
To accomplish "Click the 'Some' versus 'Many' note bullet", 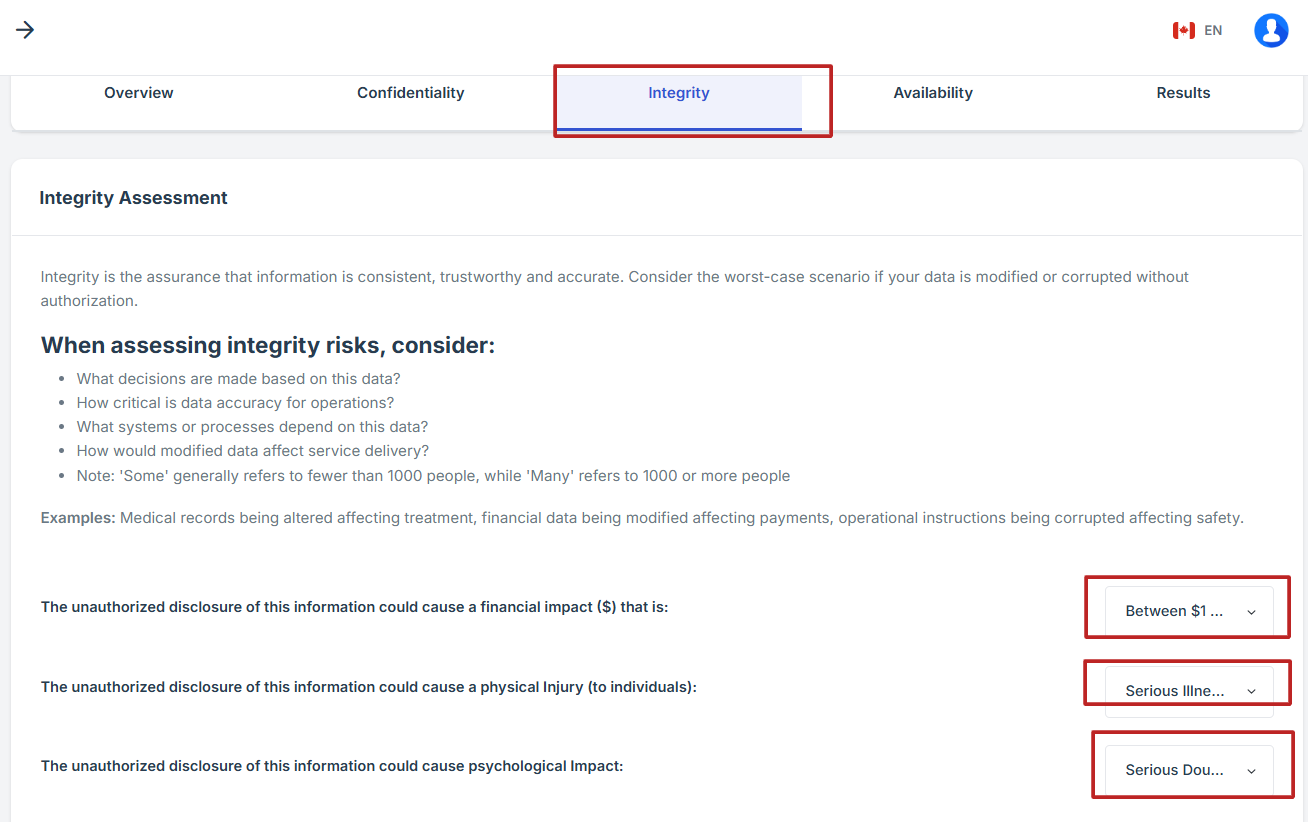I will [x=433, y=476].
